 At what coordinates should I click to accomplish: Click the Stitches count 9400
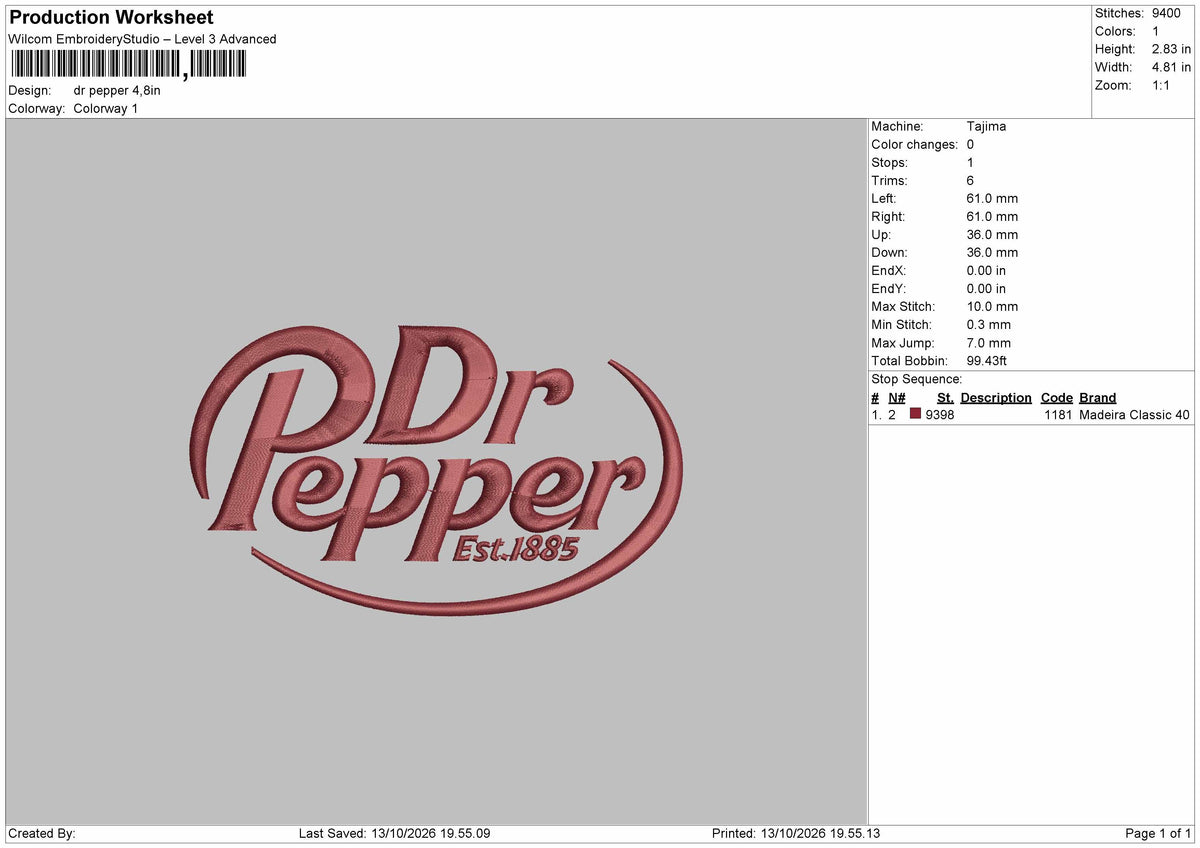[x=1166, y=13]
